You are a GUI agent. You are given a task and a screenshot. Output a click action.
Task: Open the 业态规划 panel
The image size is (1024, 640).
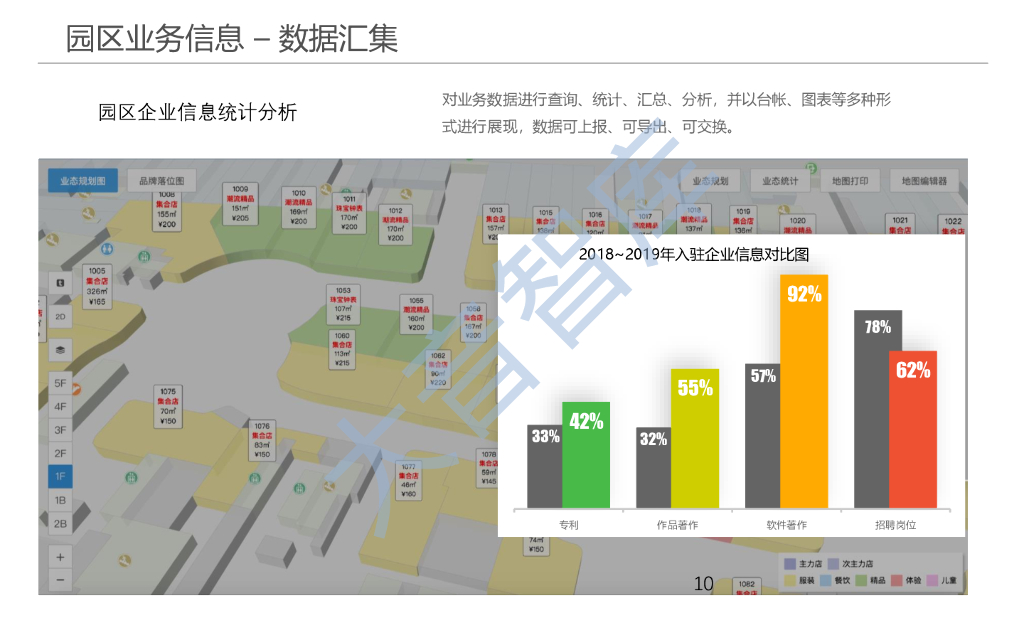pos(712,180)
